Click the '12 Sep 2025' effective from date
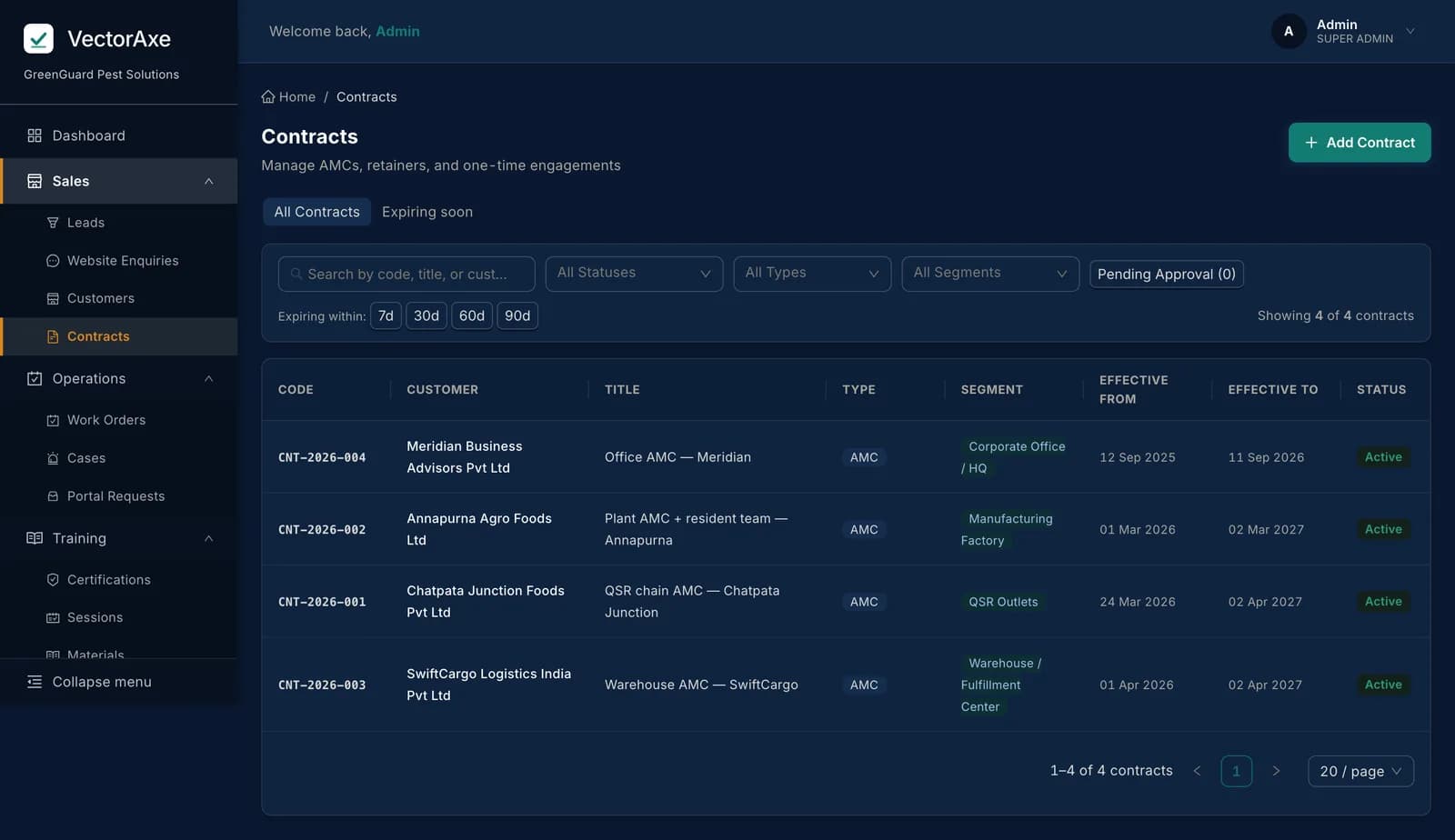Screen dimensions: 1455x840 pyautogui.click(x=1137, y=457)
